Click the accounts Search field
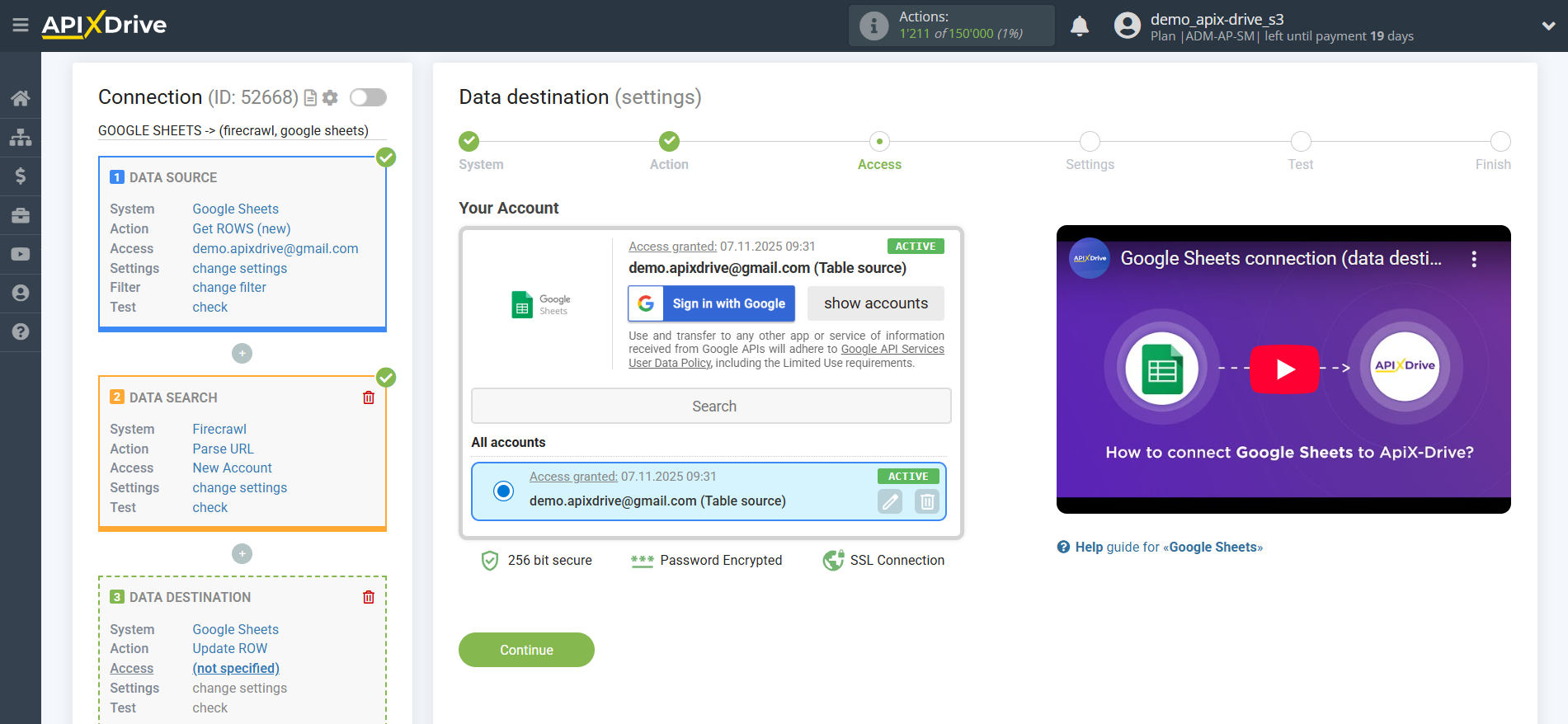This screenshot has width=1568, height=724. pos(711,406)
